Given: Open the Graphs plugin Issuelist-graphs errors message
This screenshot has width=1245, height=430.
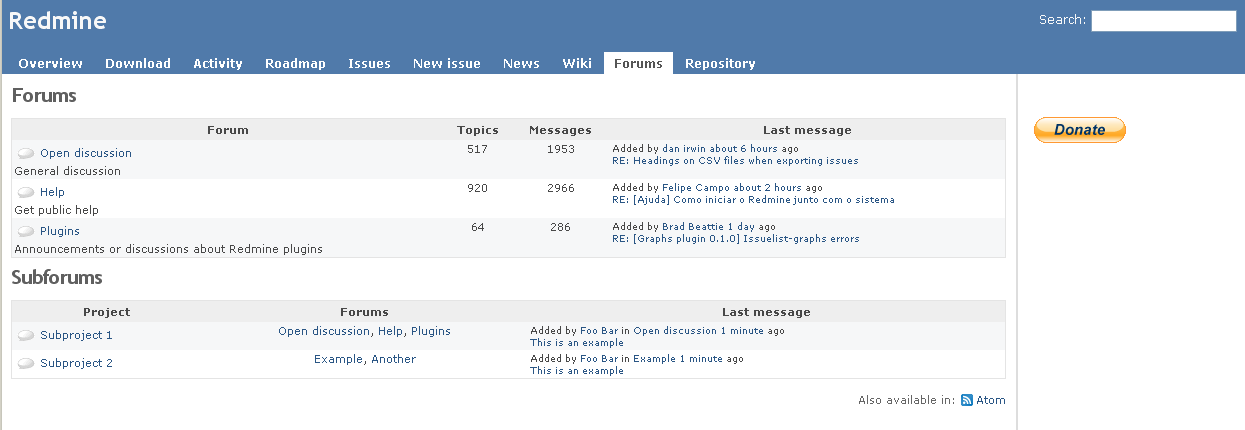Looking at the screenshot, I should (736, 239).
